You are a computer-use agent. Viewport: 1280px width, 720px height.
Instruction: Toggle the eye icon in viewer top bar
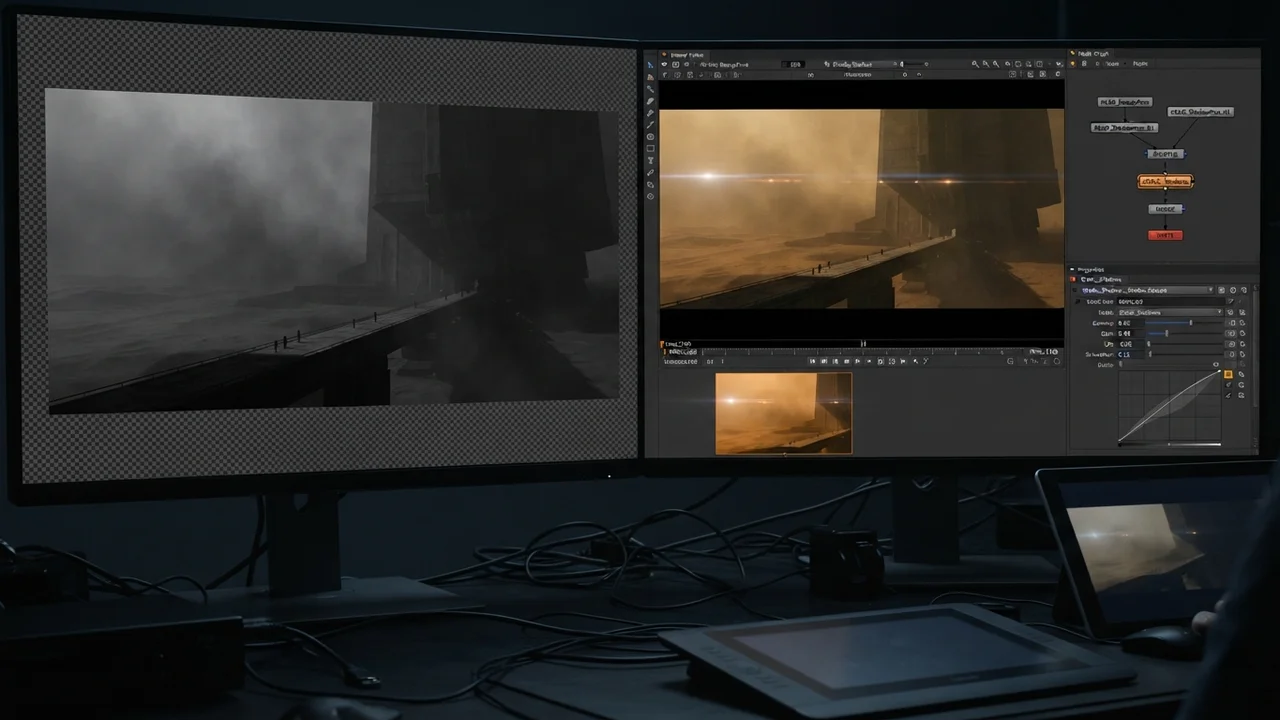tap(664, 64)
